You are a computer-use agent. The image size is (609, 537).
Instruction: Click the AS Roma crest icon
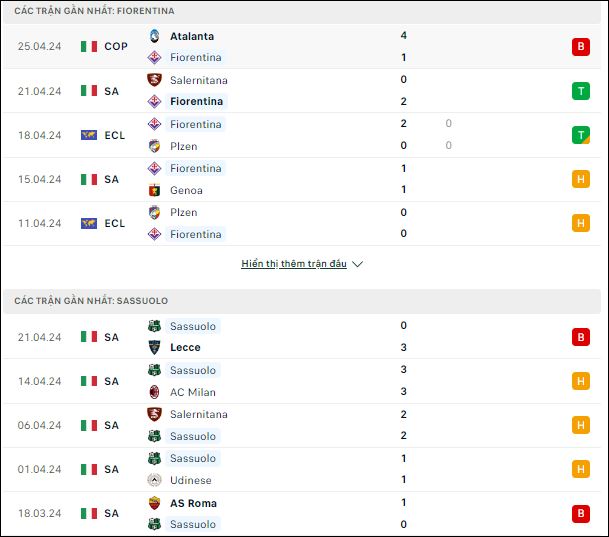[x=154, y=503]
